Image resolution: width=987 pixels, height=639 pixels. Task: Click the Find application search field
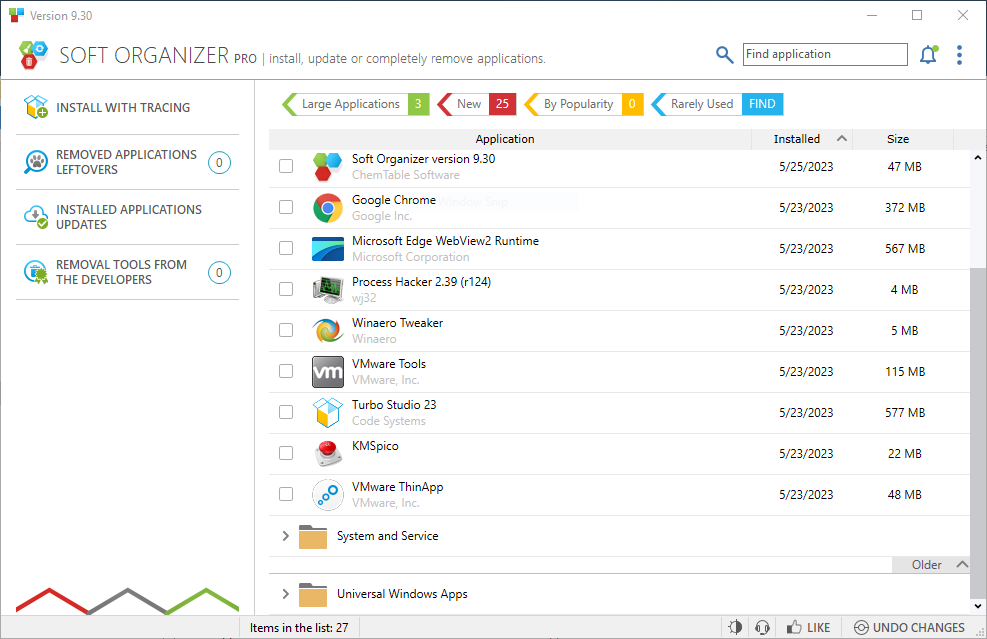coord(825,54)
